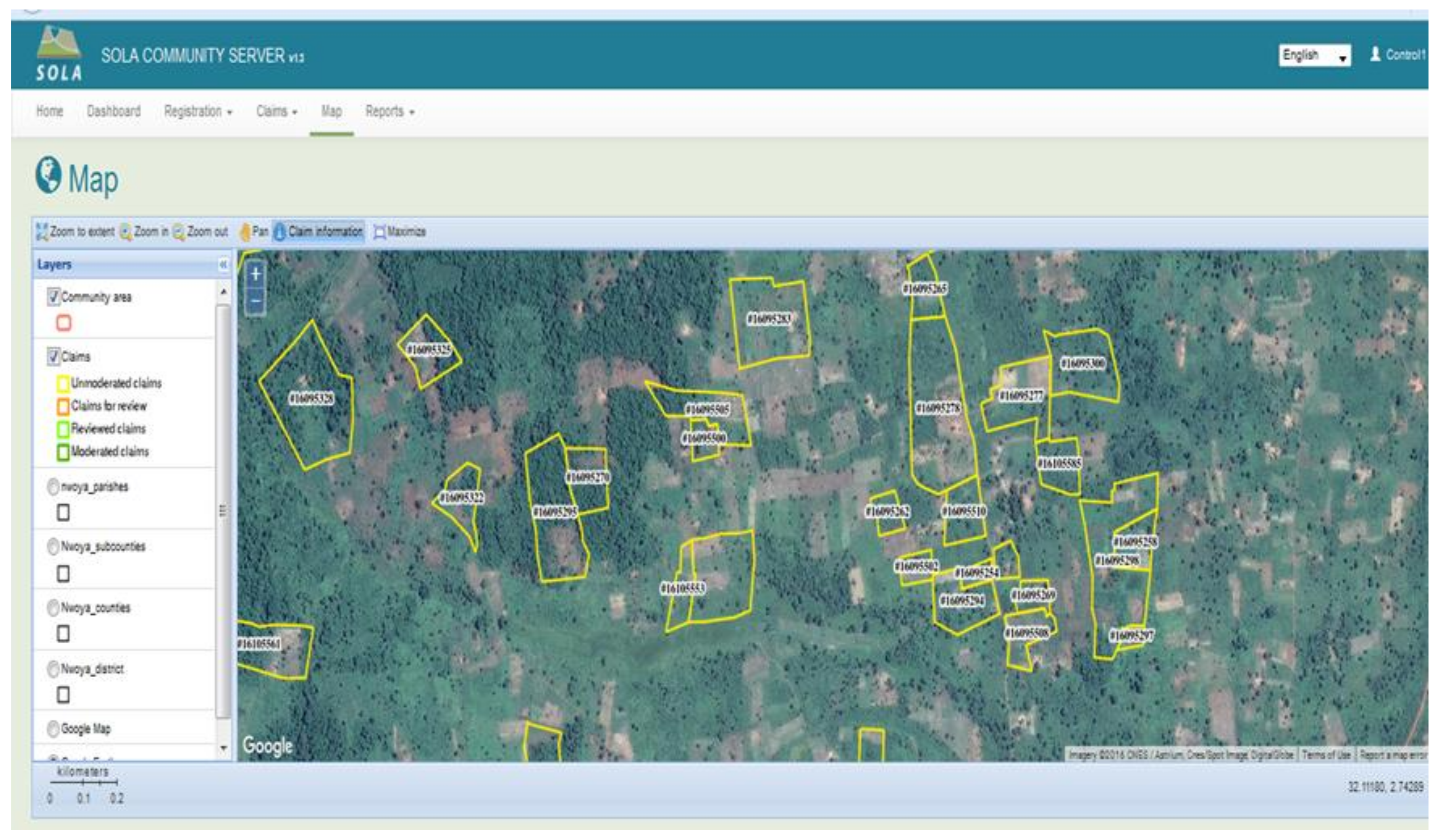Click the Google logo on the map
1438x840 pixels.
tap(268, 746)
